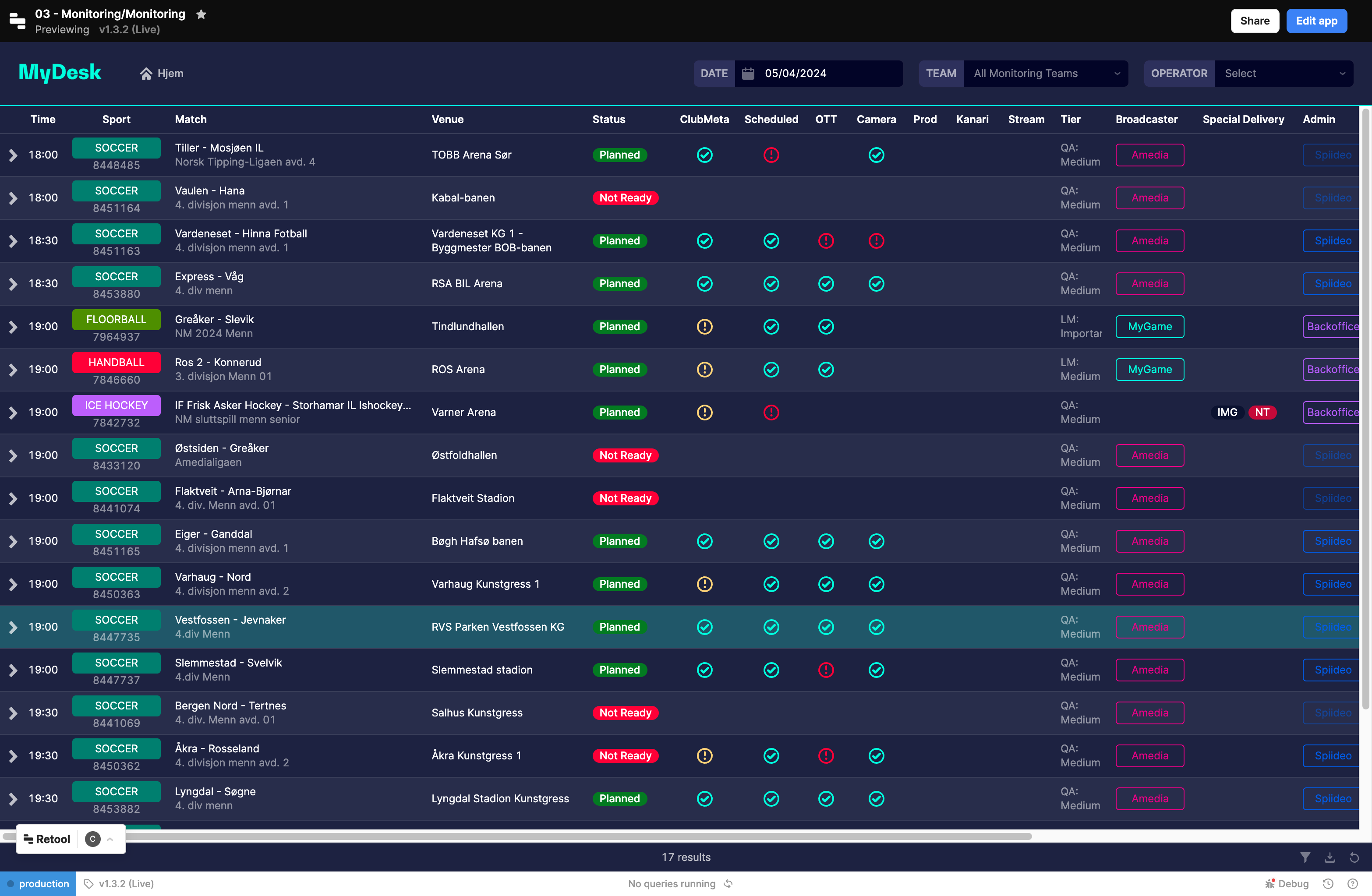Click the filter icon in the table footer
Screen dimensions: 1372x896
[1305, 857]
